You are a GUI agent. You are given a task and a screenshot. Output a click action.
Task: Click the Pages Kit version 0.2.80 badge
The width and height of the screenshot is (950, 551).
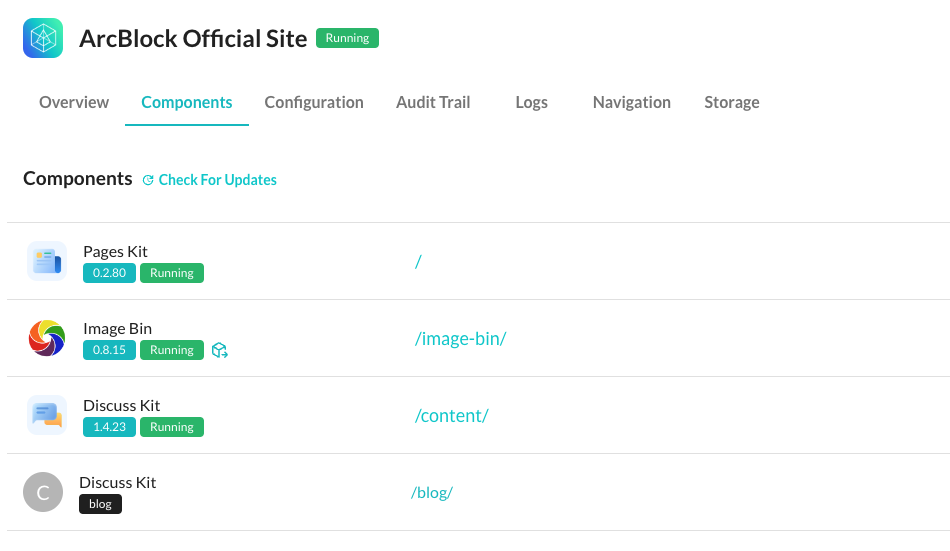tap(109, 273)
